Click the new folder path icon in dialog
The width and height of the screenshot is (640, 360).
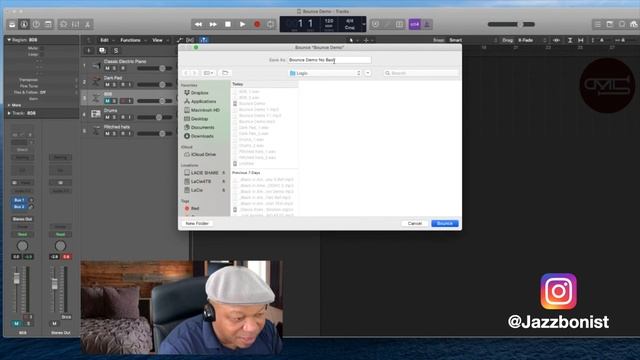click(x=225, y=73)
